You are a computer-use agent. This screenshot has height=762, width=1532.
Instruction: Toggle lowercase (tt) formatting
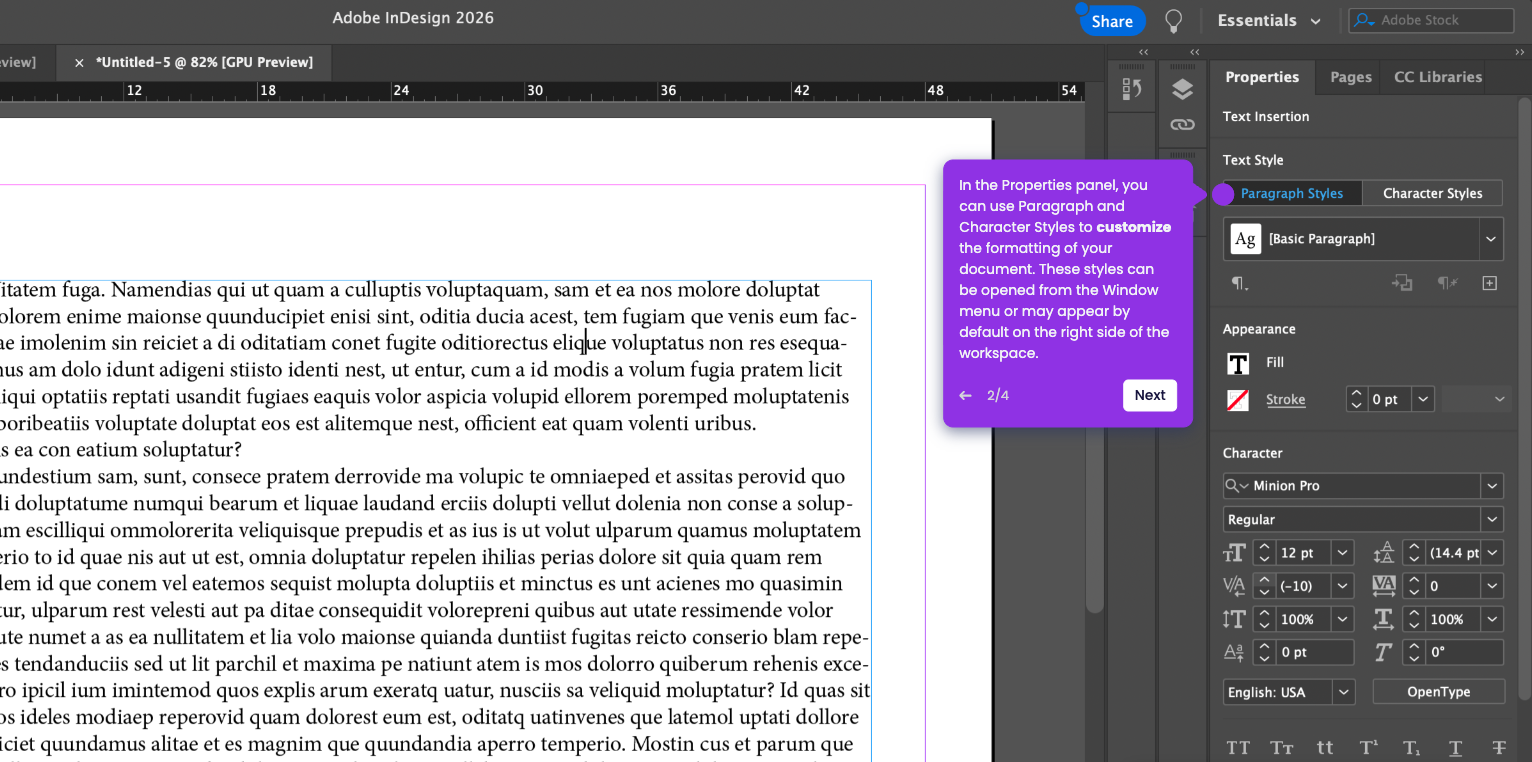1325,748
